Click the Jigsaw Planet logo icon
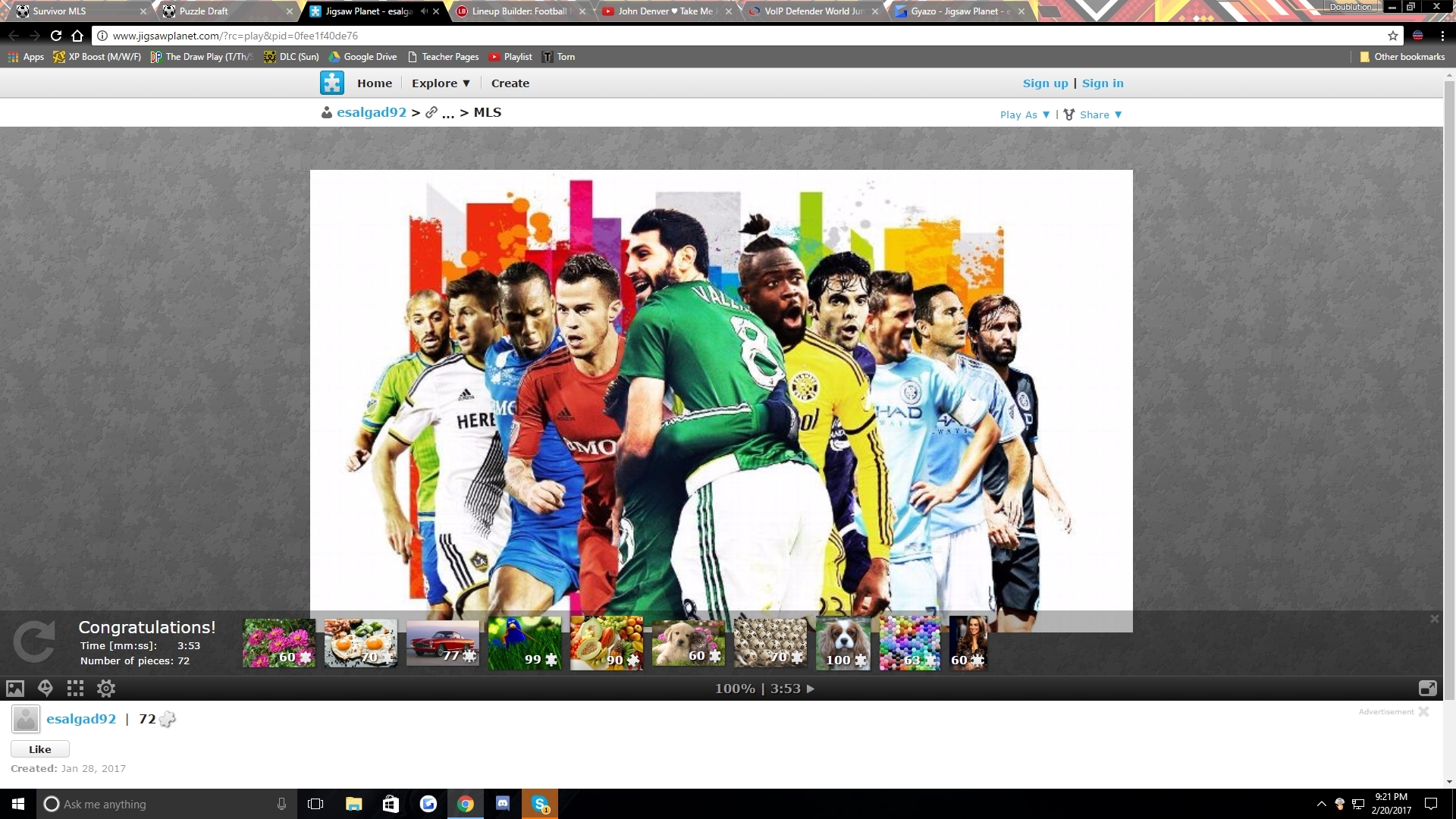 click(x=332, y=83)
